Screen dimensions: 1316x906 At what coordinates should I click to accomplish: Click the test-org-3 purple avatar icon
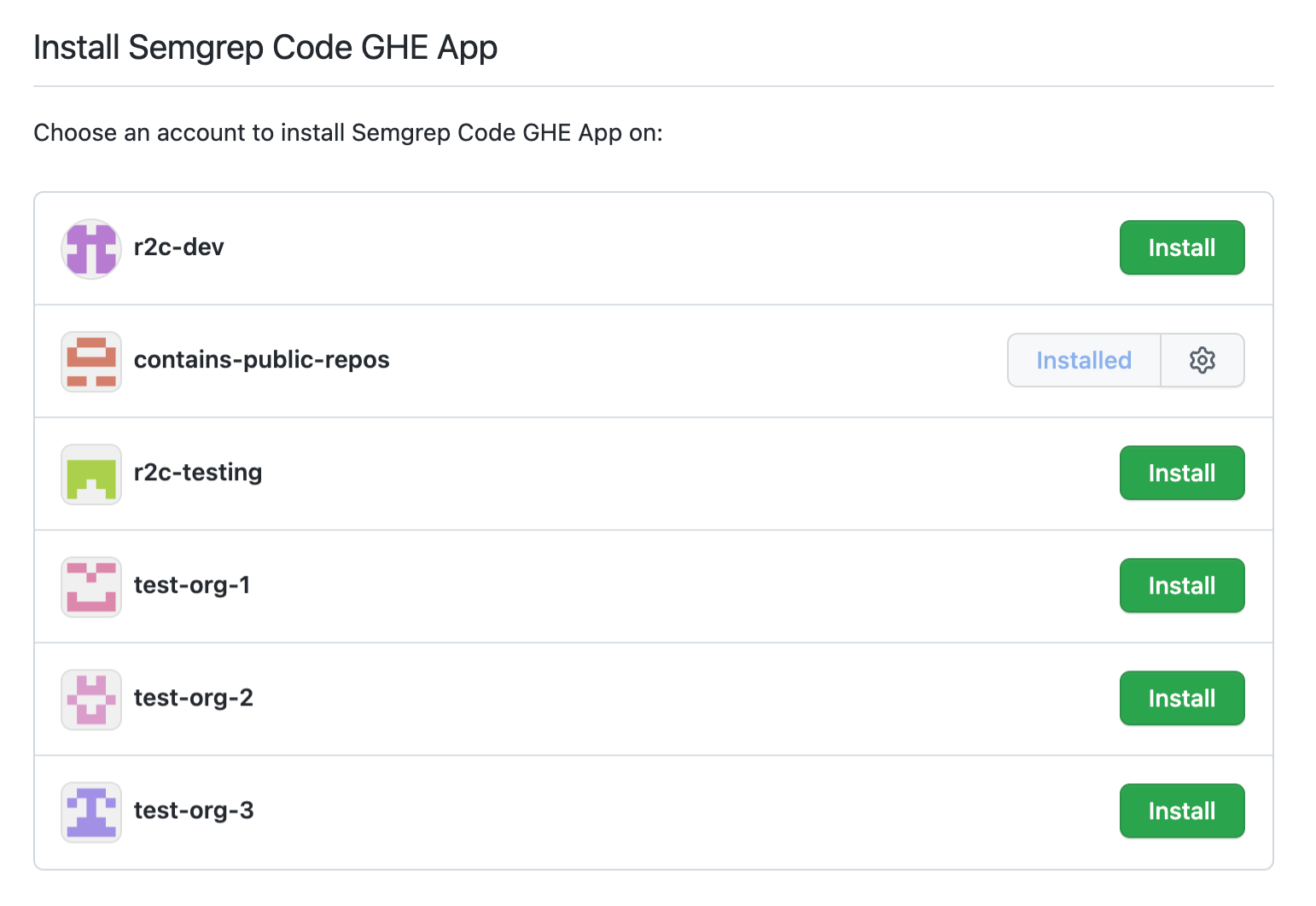[x=90, y=811]
